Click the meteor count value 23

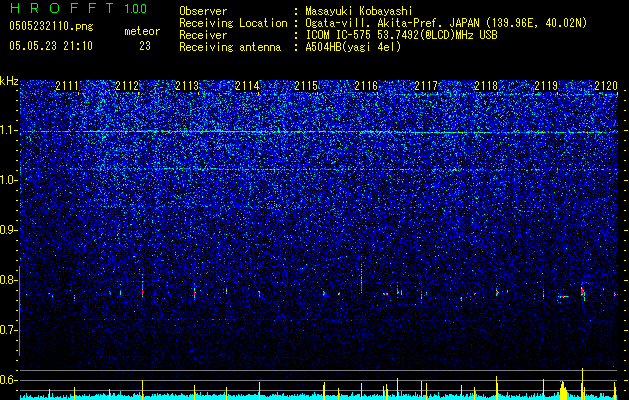(145, 46)
